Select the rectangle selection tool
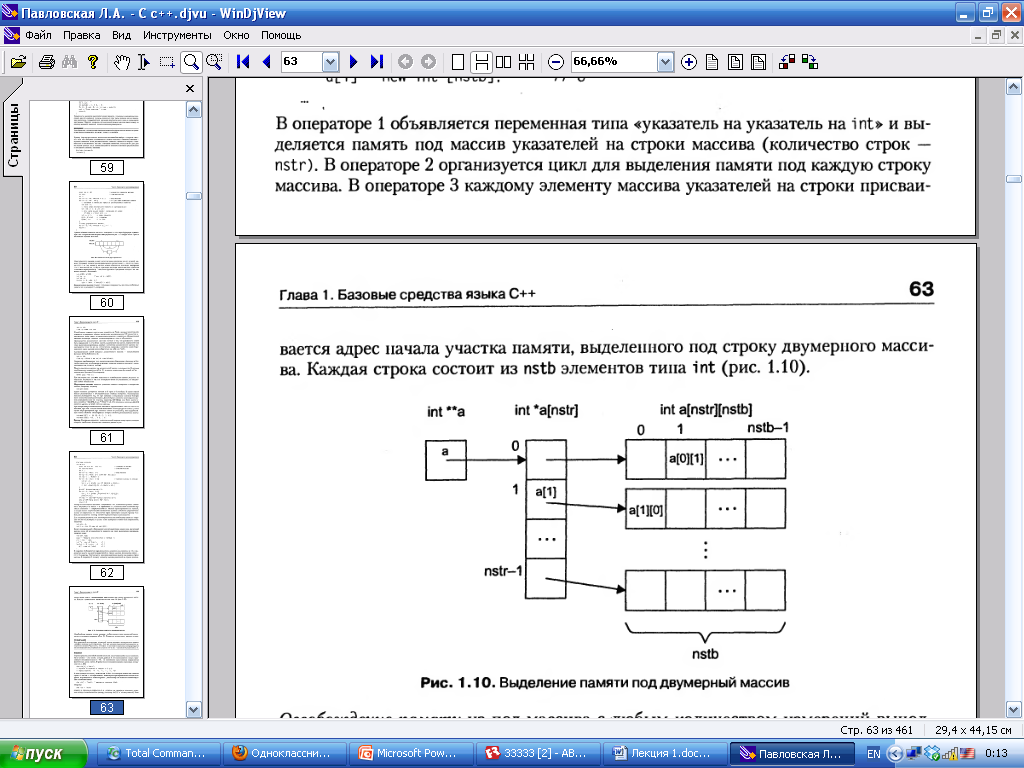The width and height of the screenshot is (1024, 768). [x=167, y=62]
